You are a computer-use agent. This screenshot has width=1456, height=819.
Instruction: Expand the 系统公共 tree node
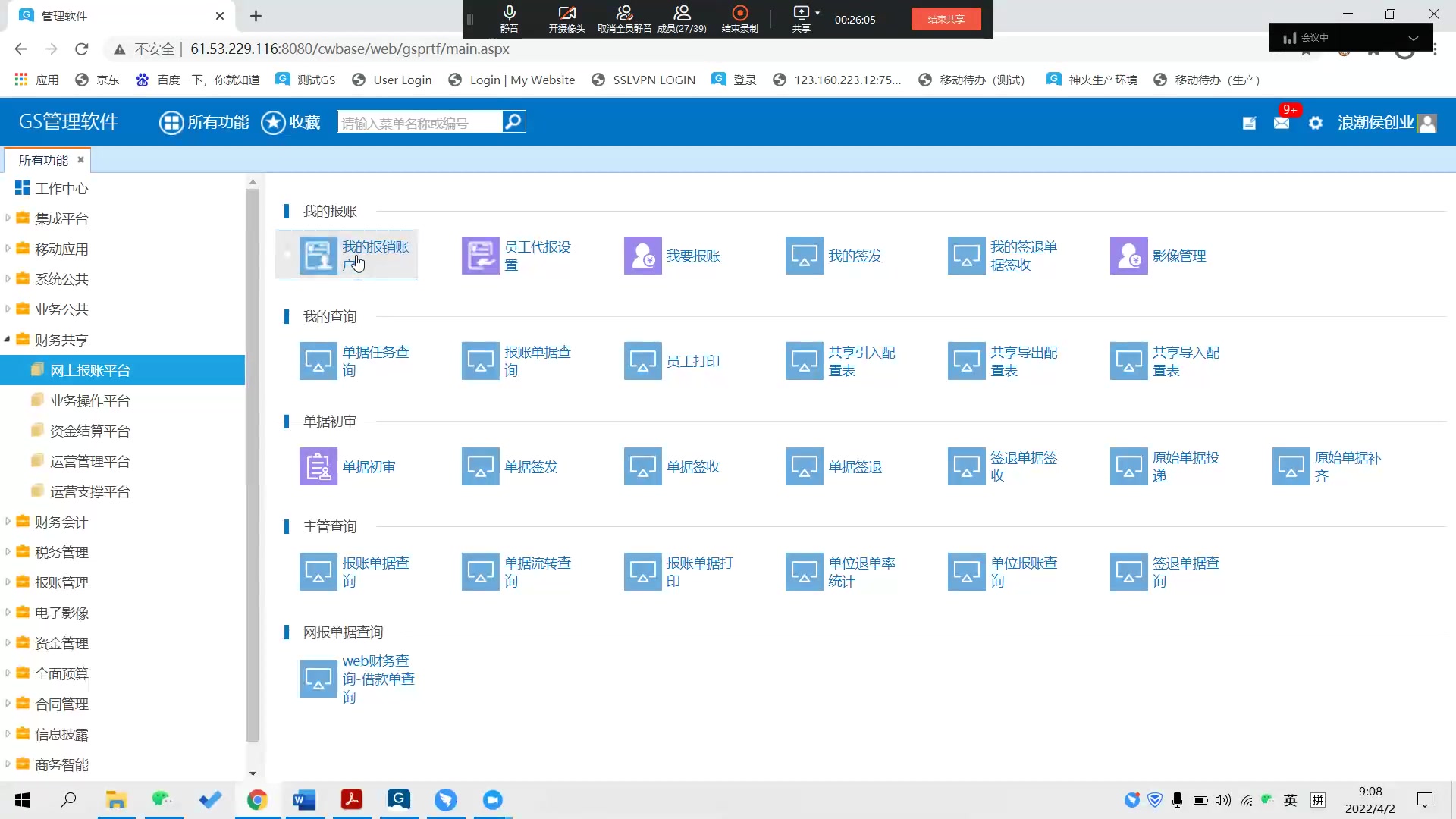click(8, 279)
